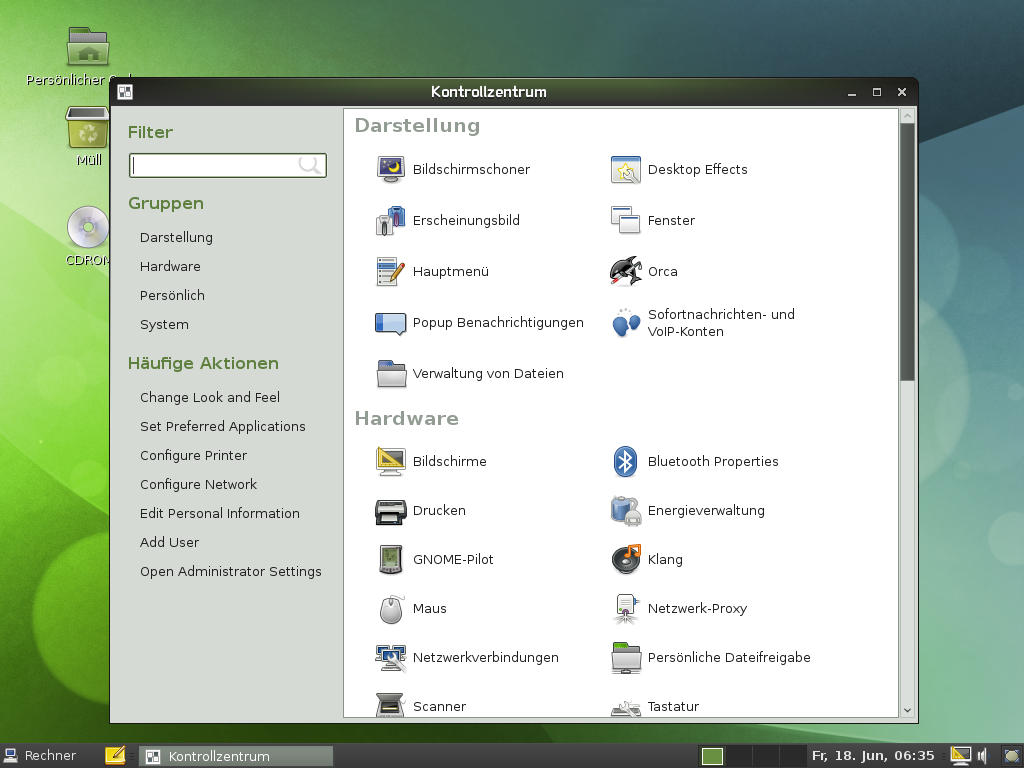Click the scrollbar down arrow

coord(907,710)
